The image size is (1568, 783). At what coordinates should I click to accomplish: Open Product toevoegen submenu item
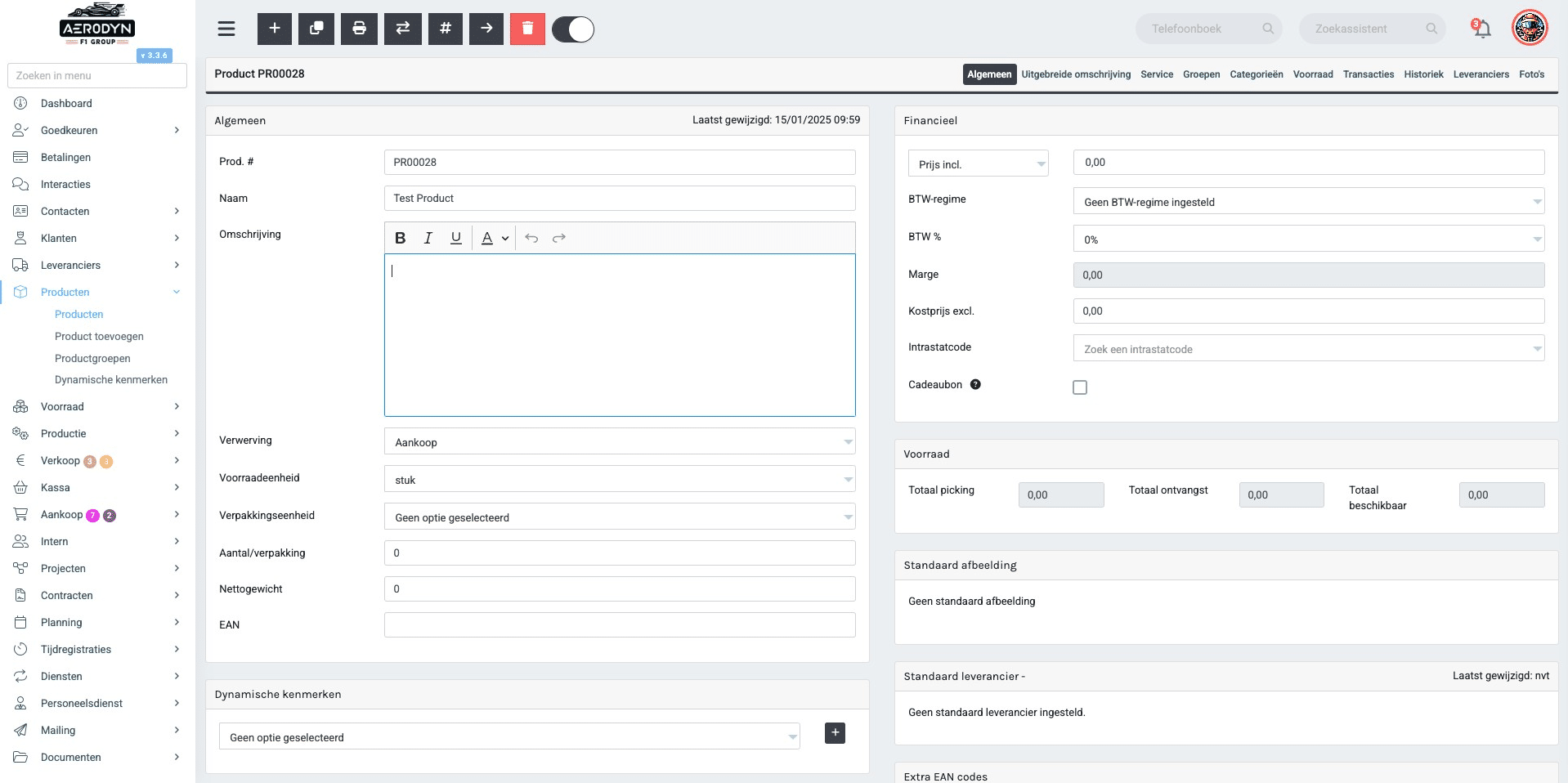99,336
